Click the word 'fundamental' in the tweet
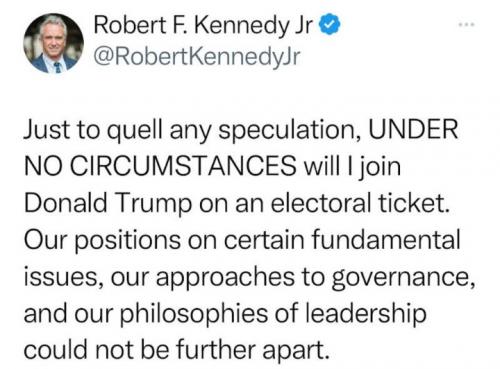 [x=385, y=239]
